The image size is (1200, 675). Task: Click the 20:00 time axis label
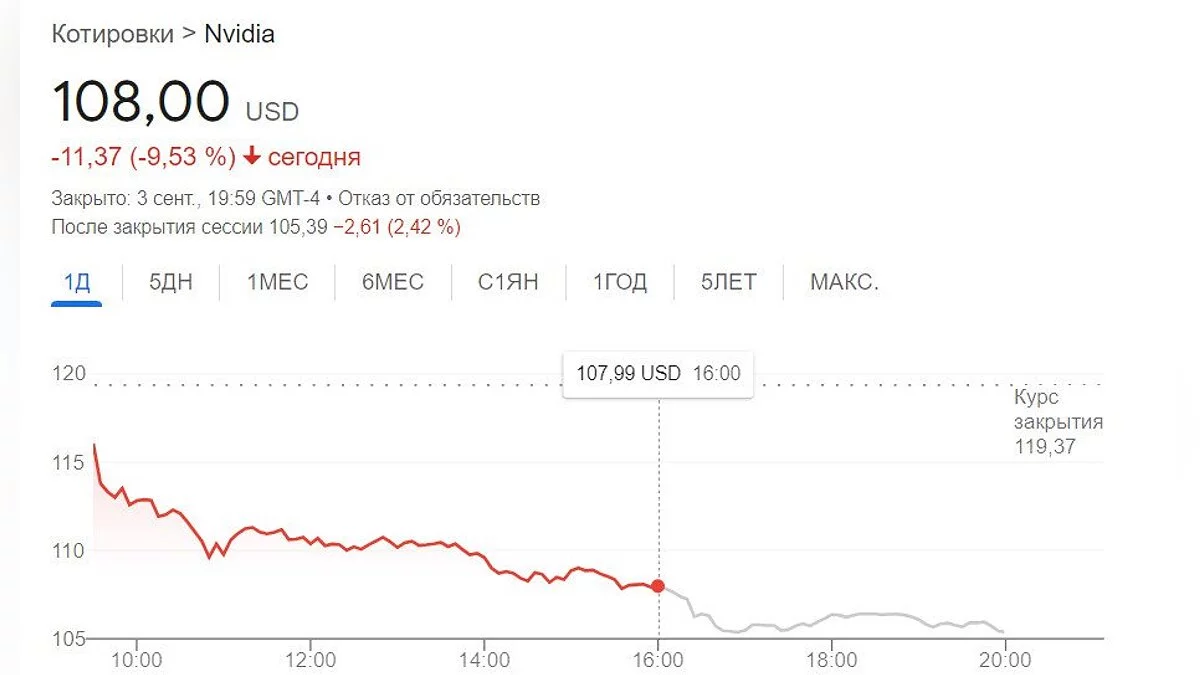[x=1004, y=660]
